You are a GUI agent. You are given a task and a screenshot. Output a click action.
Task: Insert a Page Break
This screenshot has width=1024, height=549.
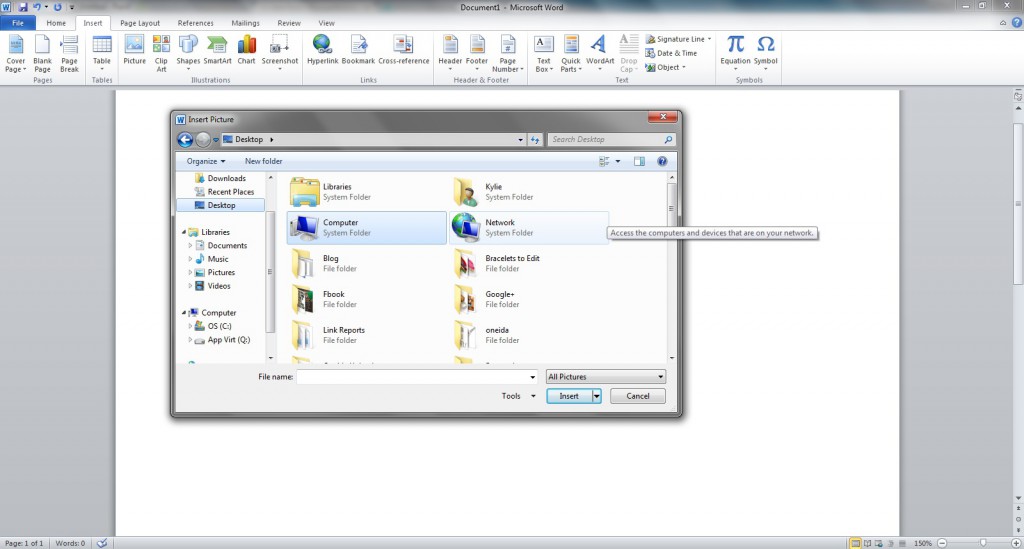69,54
